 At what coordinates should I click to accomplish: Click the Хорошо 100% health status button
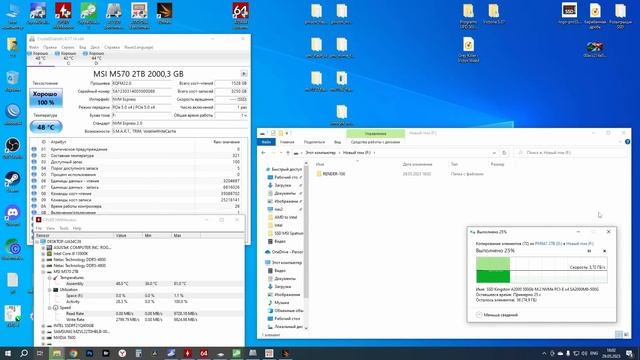46,98
